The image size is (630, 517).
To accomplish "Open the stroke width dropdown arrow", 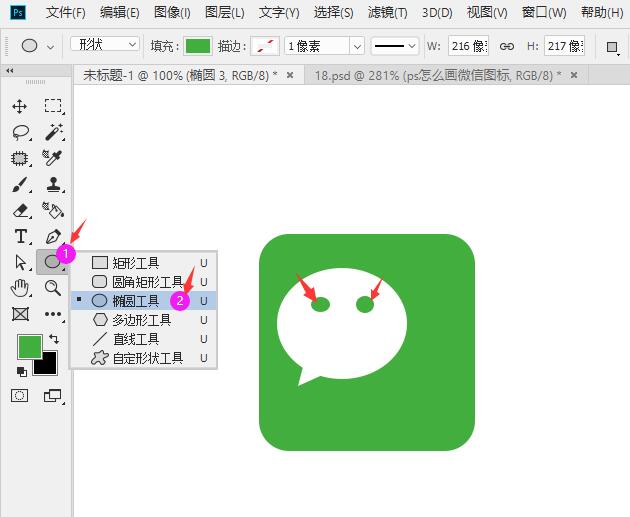I will point(357,46).
